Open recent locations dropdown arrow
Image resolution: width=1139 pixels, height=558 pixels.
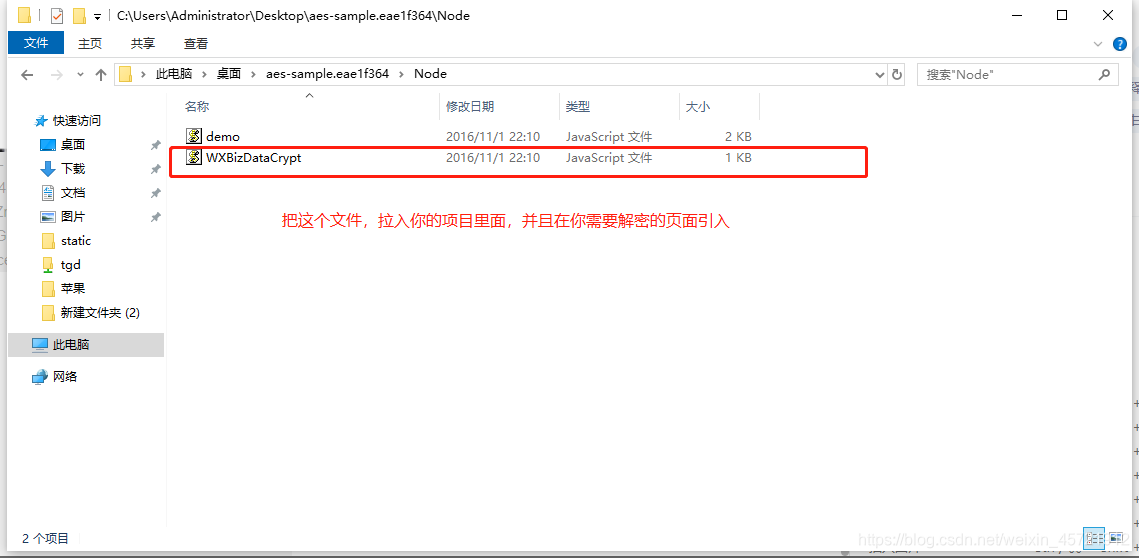tap(80, 74)
